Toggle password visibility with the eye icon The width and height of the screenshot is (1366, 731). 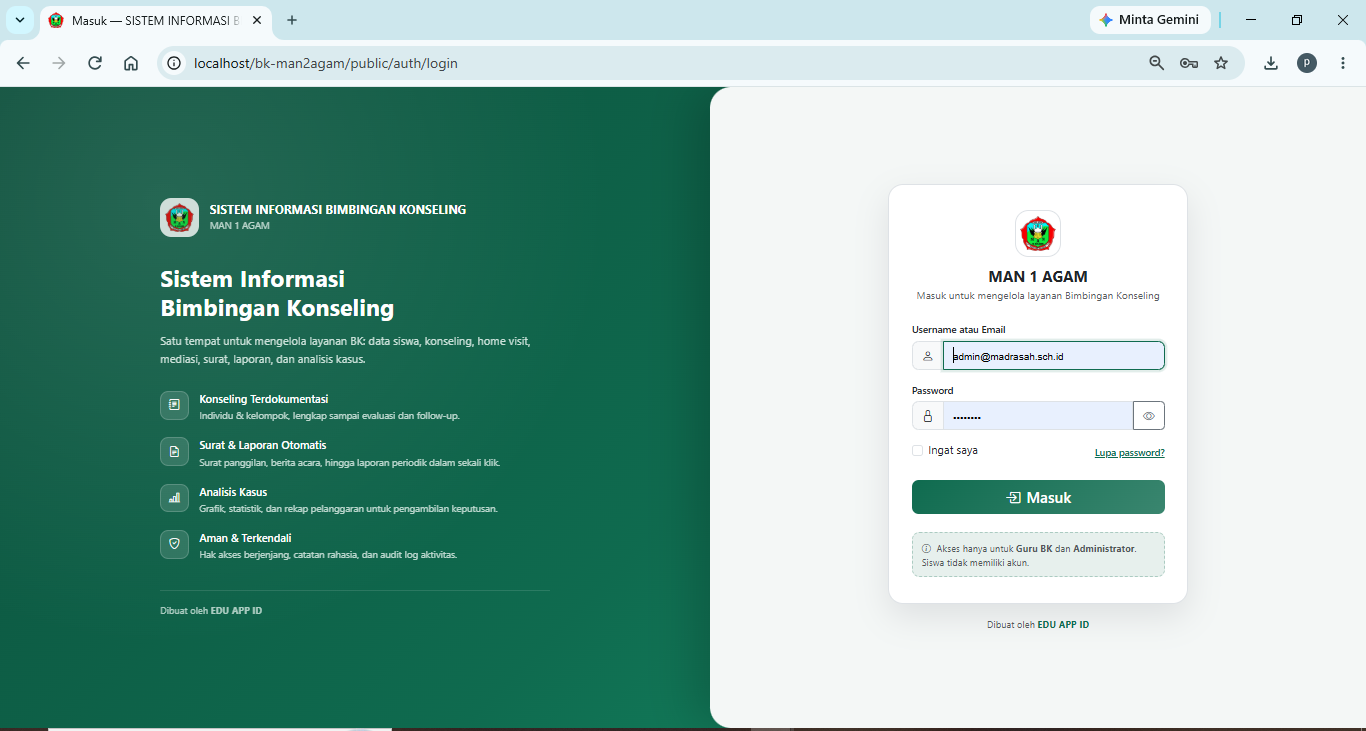point(1149,416)
